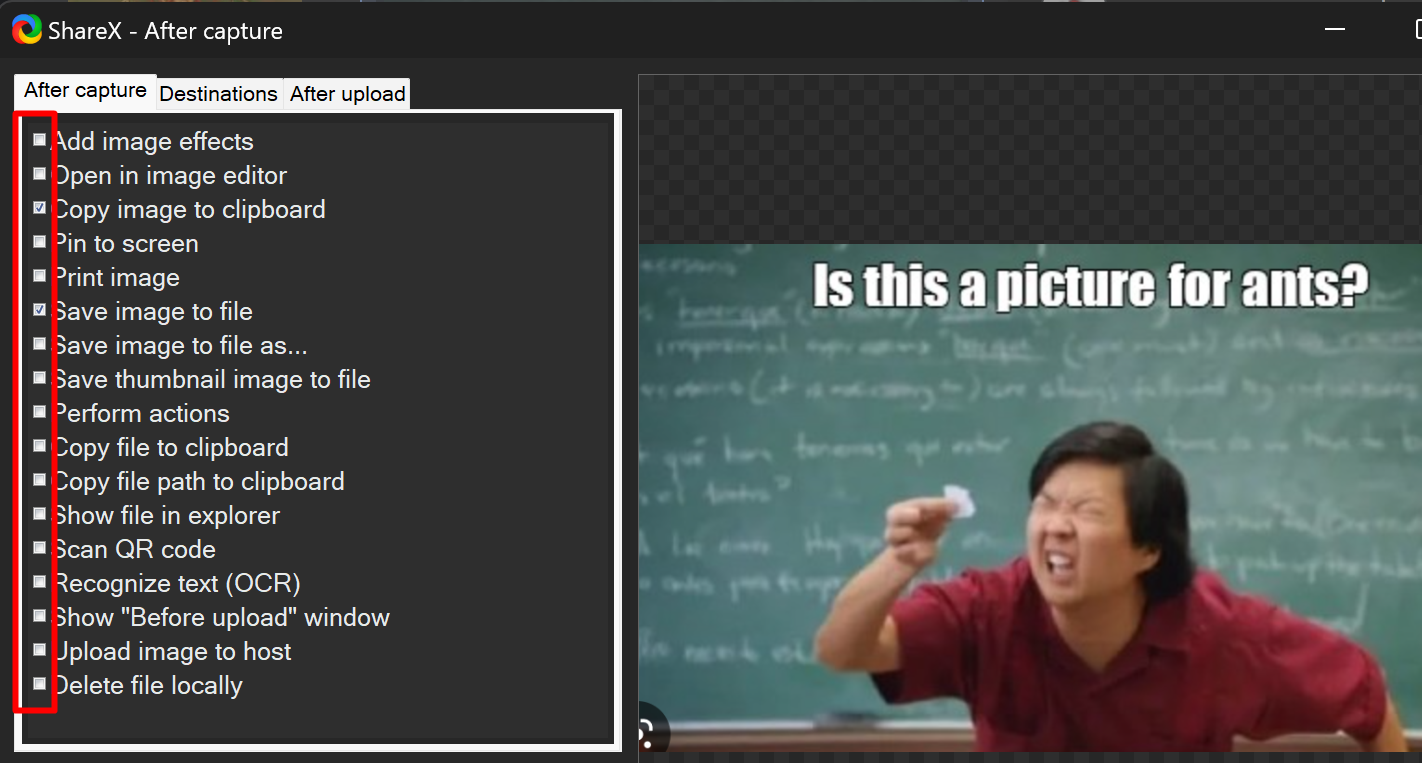1422x763 pixels.
Task: Enable "Show file in explorer"
Action: click(x=39, y=513)
